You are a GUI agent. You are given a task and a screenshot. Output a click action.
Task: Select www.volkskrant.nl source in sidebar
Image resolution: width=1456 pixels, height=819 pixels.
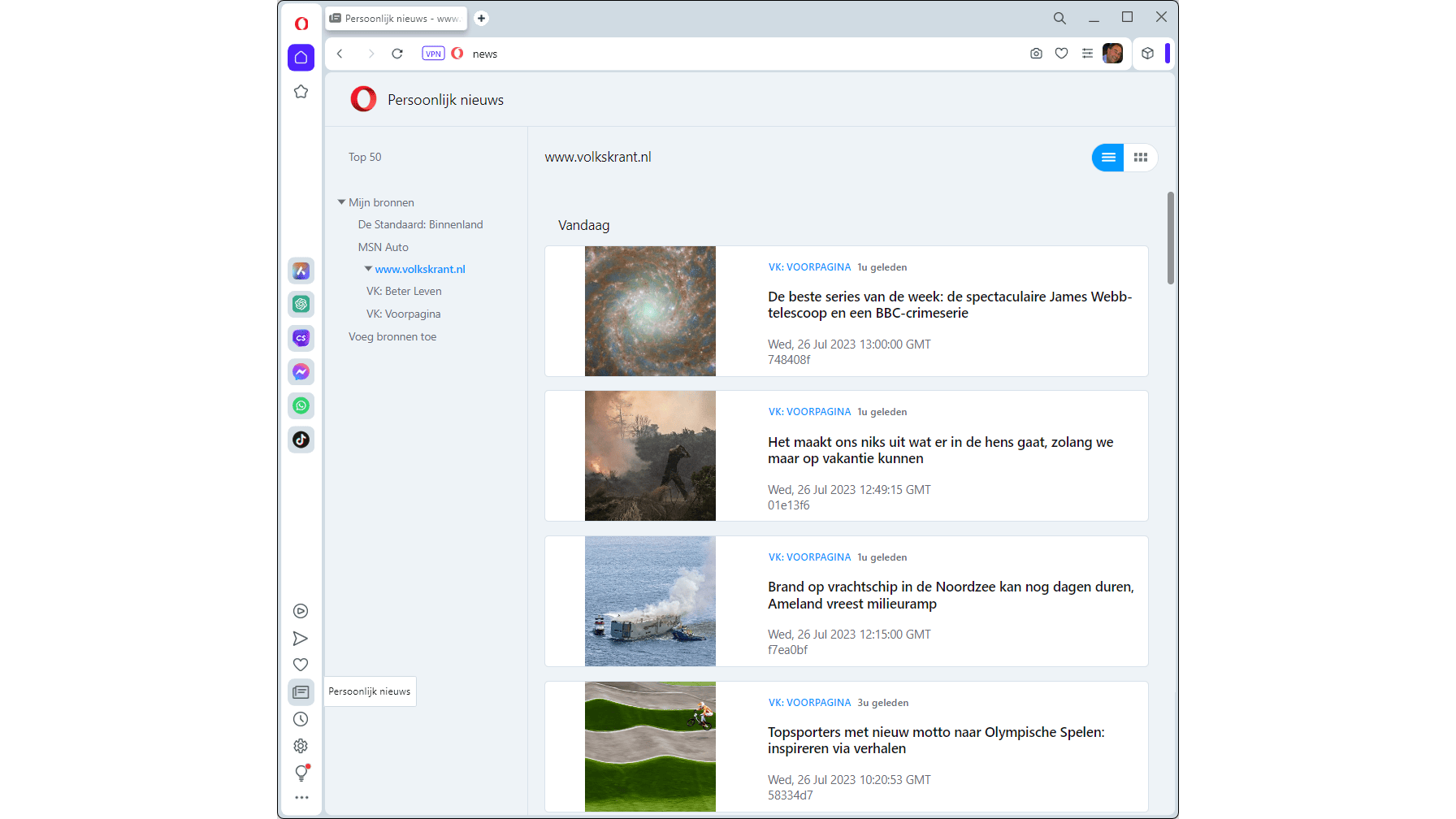click(x=420, y=270)
